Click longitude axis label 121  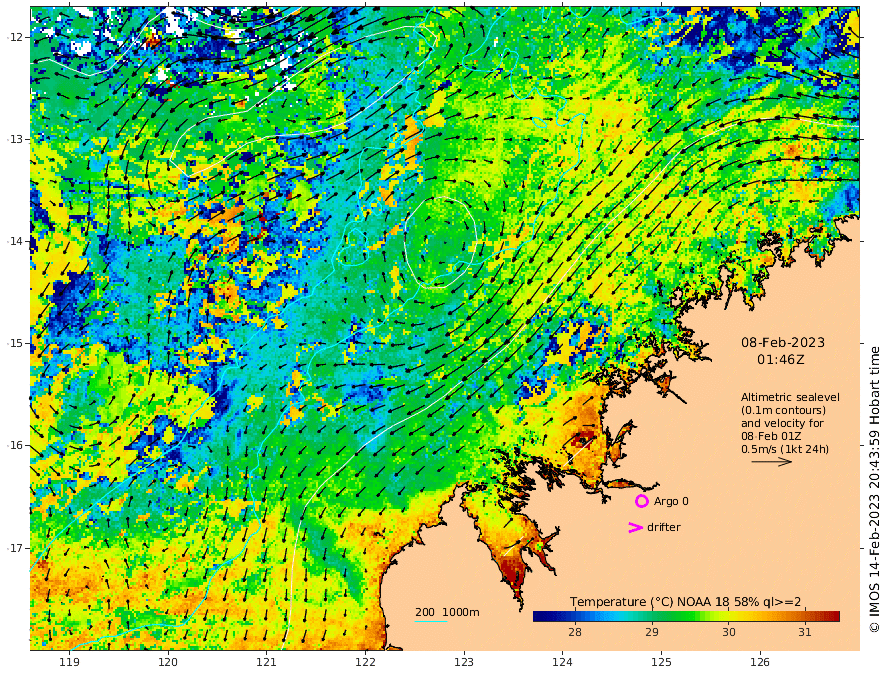coord(267,662)
